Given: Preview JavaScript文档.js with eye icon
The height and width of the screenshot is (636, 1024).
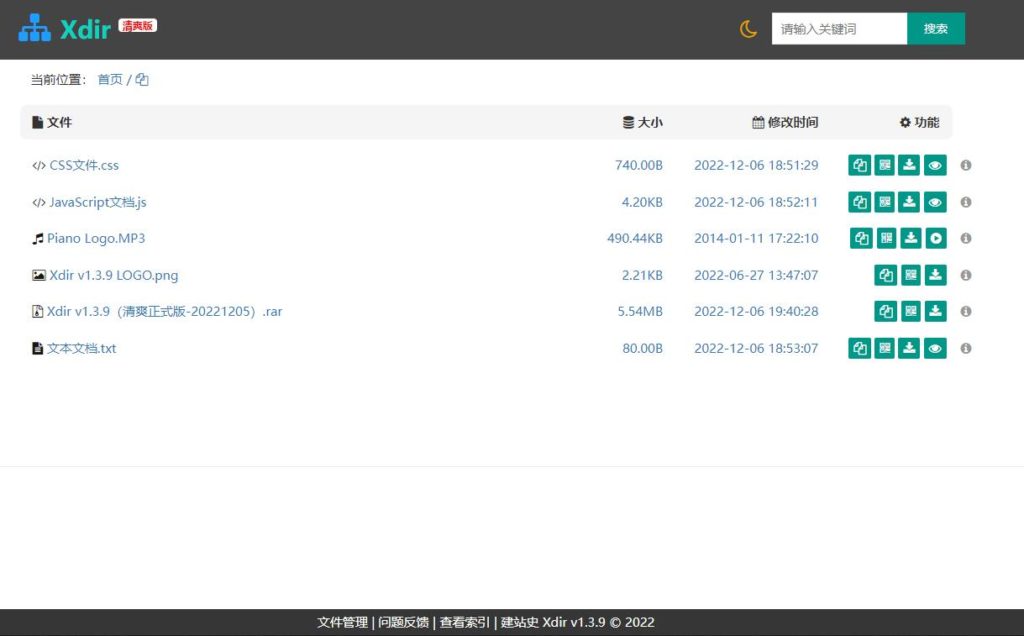Looking at the screenshot, I should pyautogui.click(x=935, y=202).
